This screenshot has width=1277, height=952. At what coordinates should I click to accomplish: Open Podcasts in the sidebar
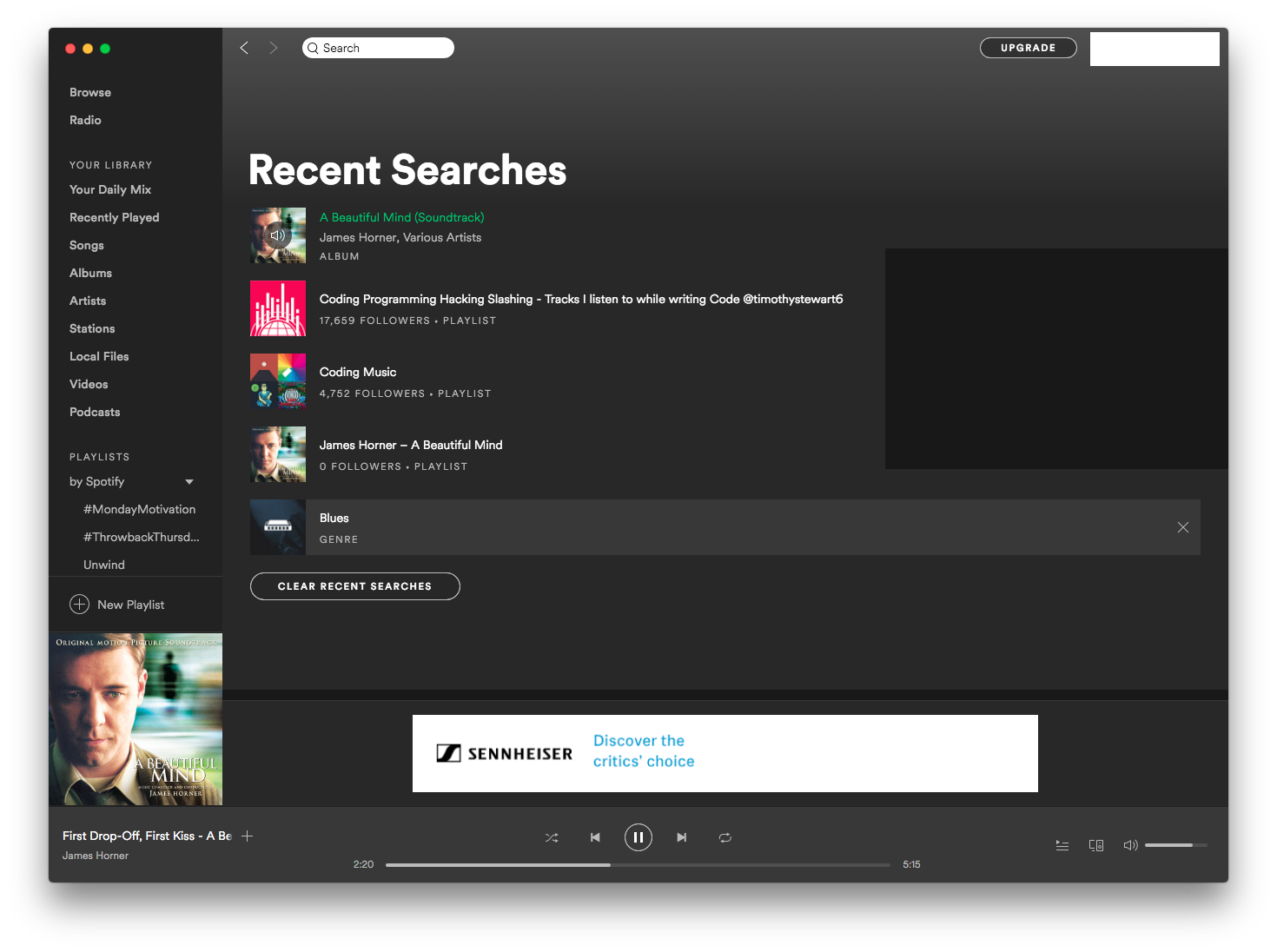click(95, 412)
